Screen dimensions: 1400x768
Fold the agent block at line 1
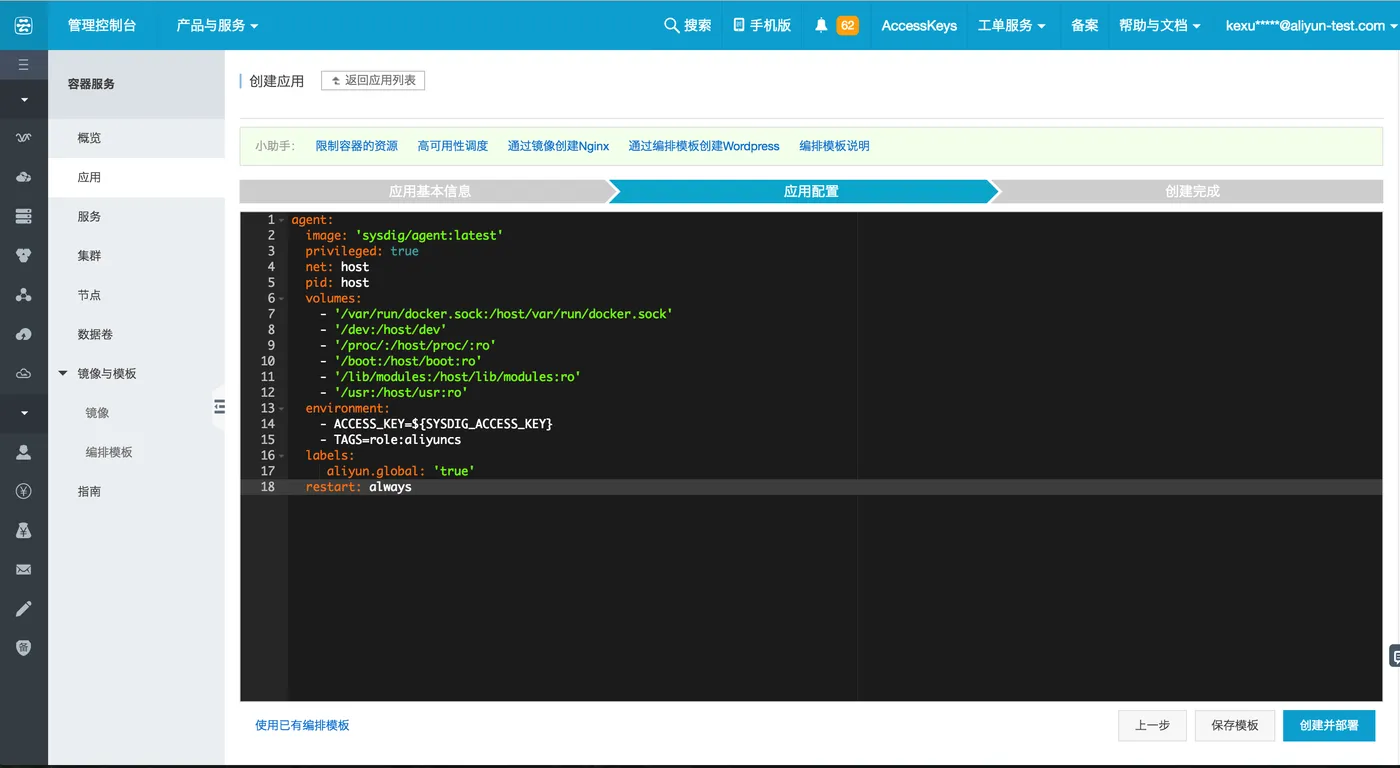coord(281,220)
